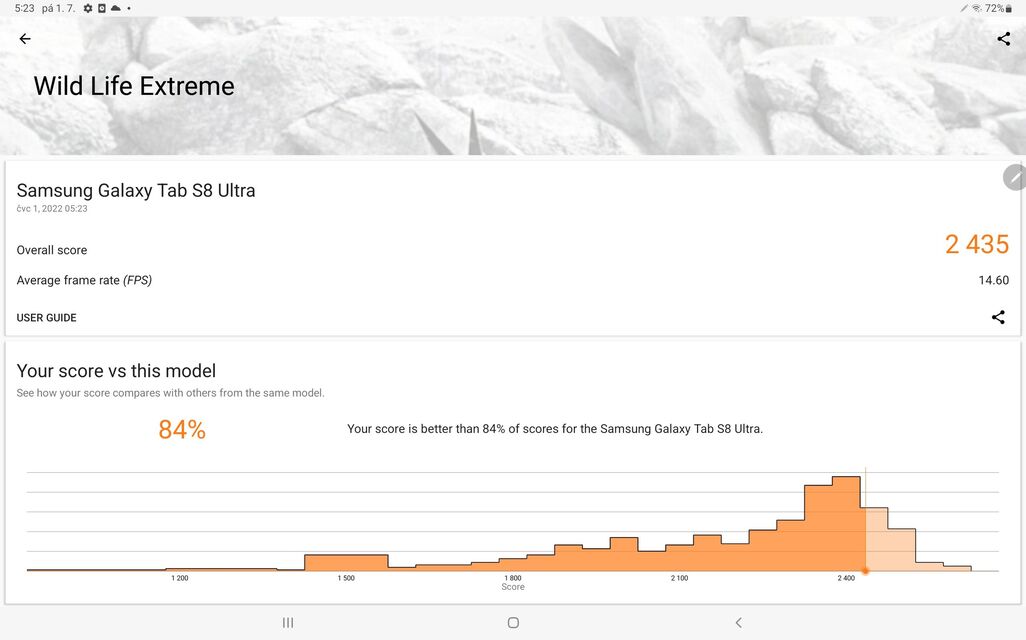Image resolution: width=1026 pixels, height=640 pixels.
Task: Tap the 84% percentile value
Action: [182, 430]
